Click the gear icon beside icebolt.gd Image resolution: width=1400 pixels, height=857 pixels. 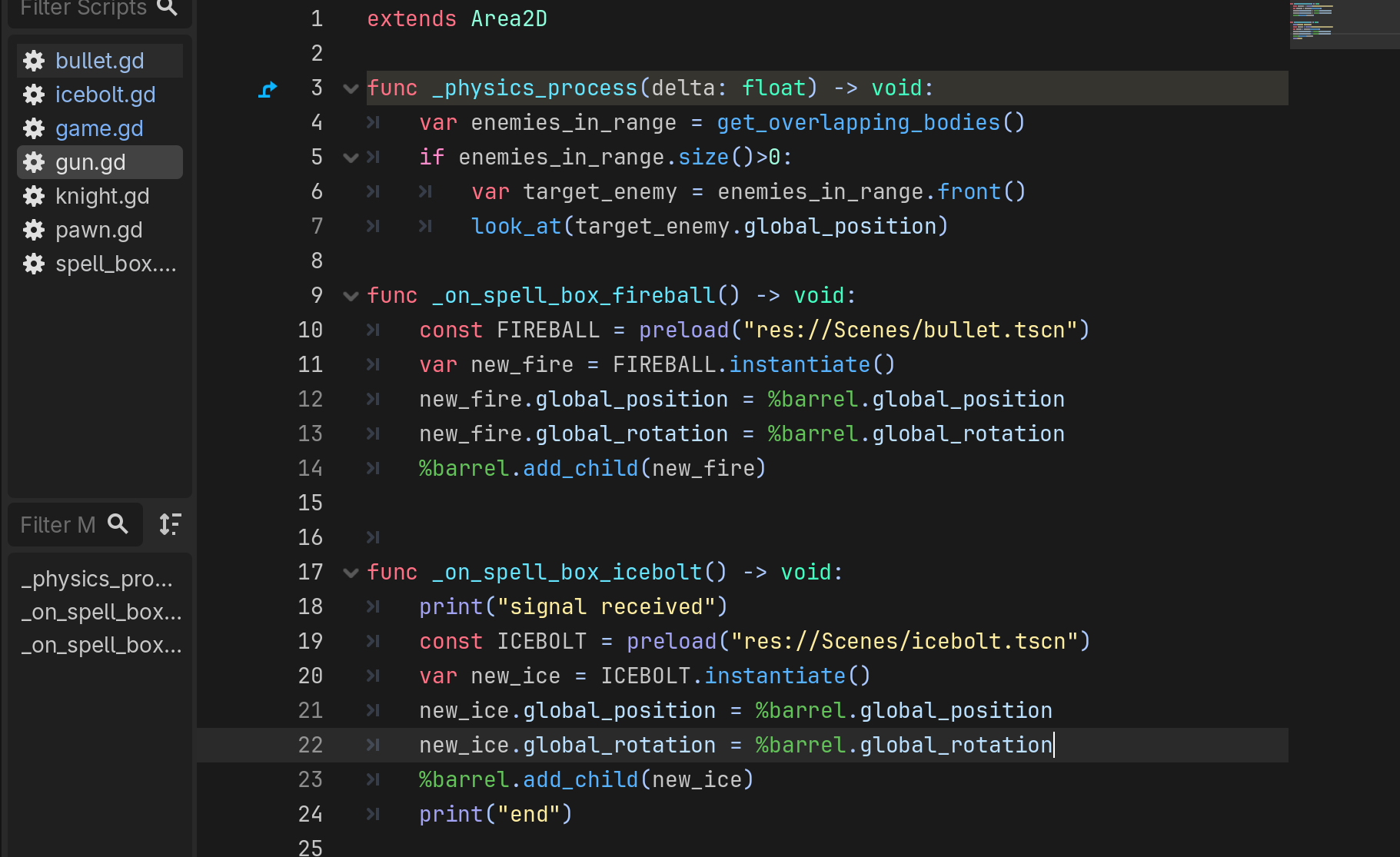34,95
